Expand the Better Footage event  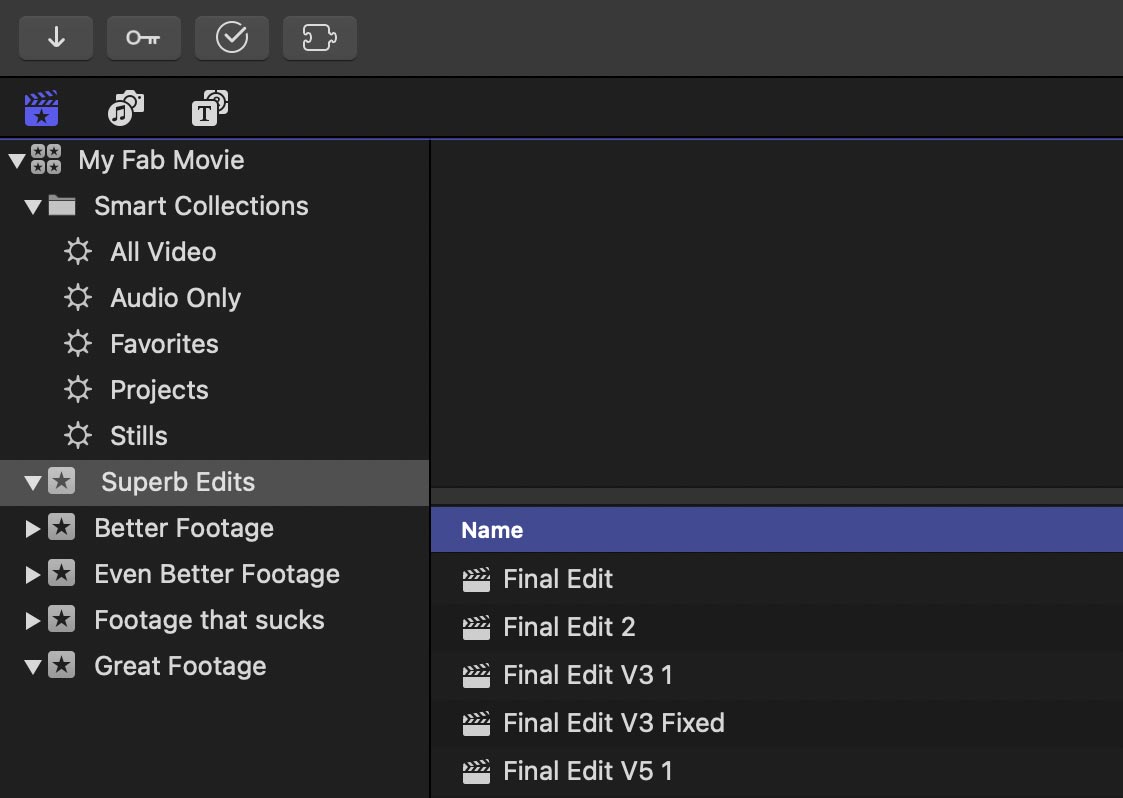click(33, 529)
